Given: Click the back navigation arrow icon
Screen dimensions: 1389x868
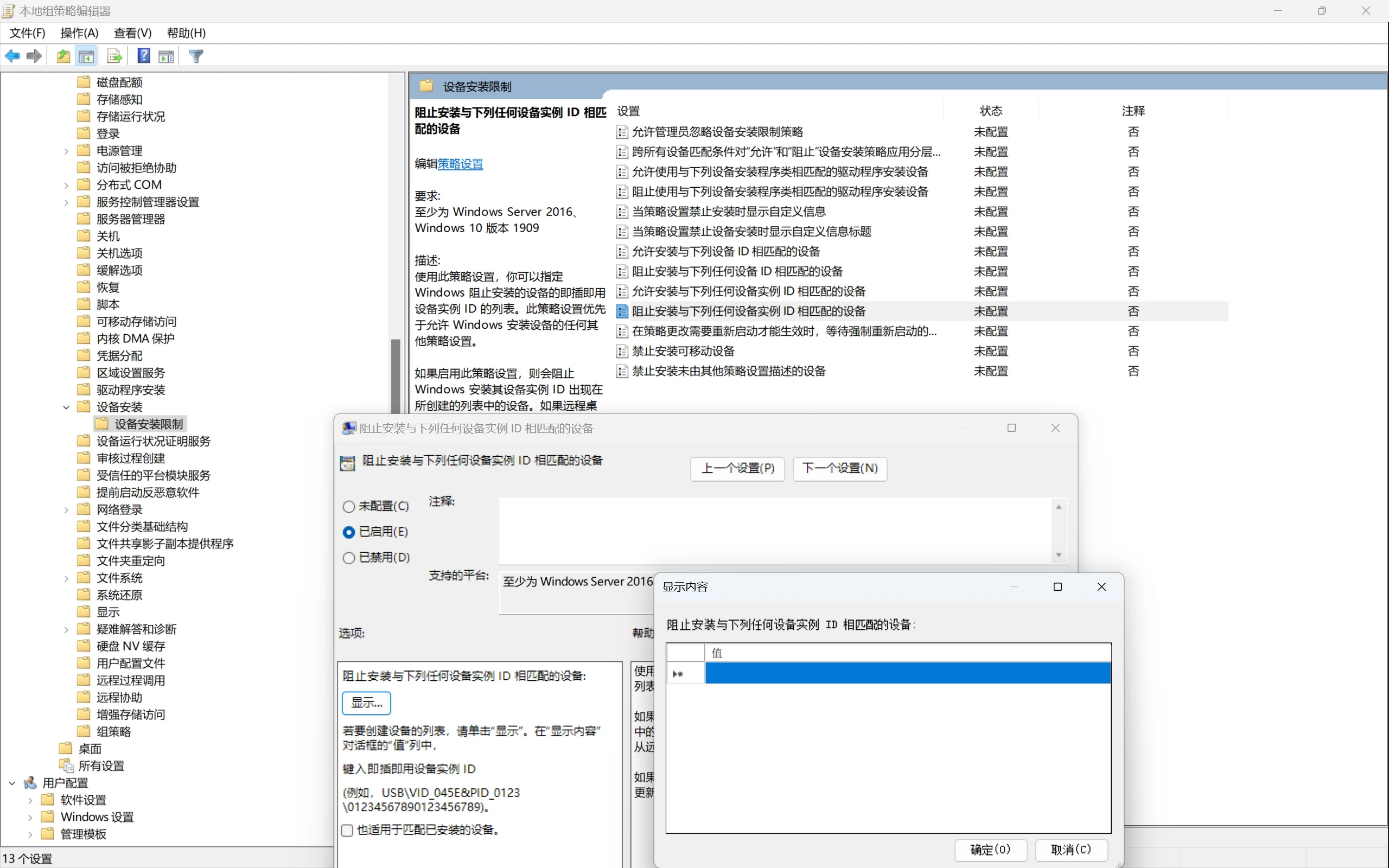Looking at the screenshot, I should pos(12,56).
